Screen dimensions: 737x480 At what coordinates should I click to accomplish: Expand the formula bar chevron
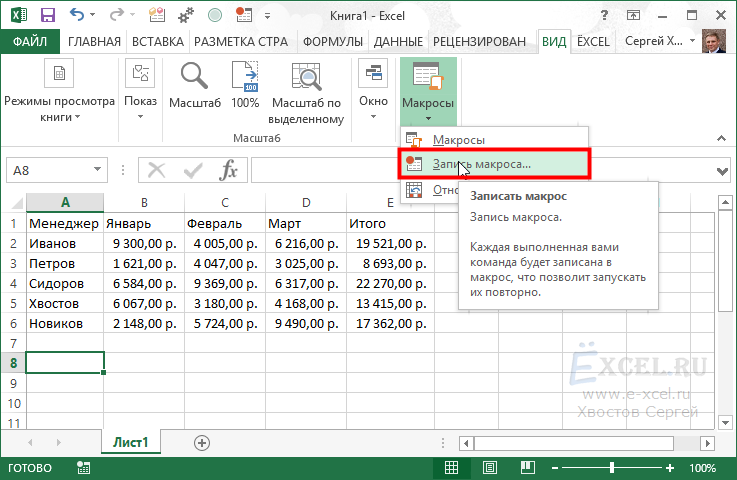tap(722, 172)
